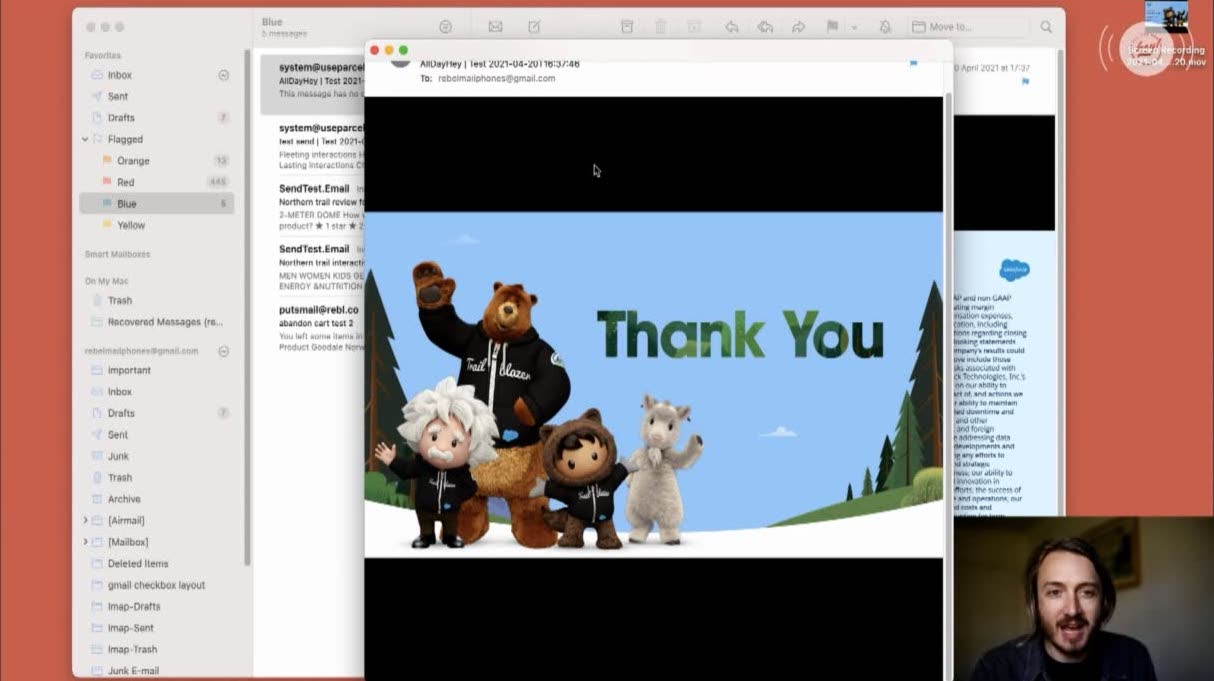This screenshot has height=681, width=1214.
Task: Click the presenter webcam video thumbnail
Action: [x=1084, y=599]
